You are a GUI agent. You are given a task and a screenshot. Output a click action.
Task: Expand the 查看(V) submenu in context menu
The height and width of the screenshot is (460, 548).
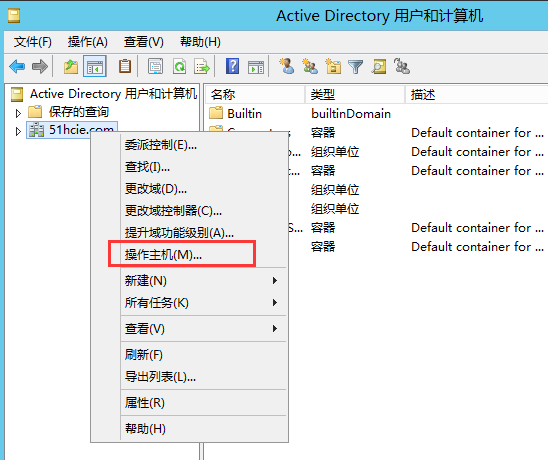[189, 329]
